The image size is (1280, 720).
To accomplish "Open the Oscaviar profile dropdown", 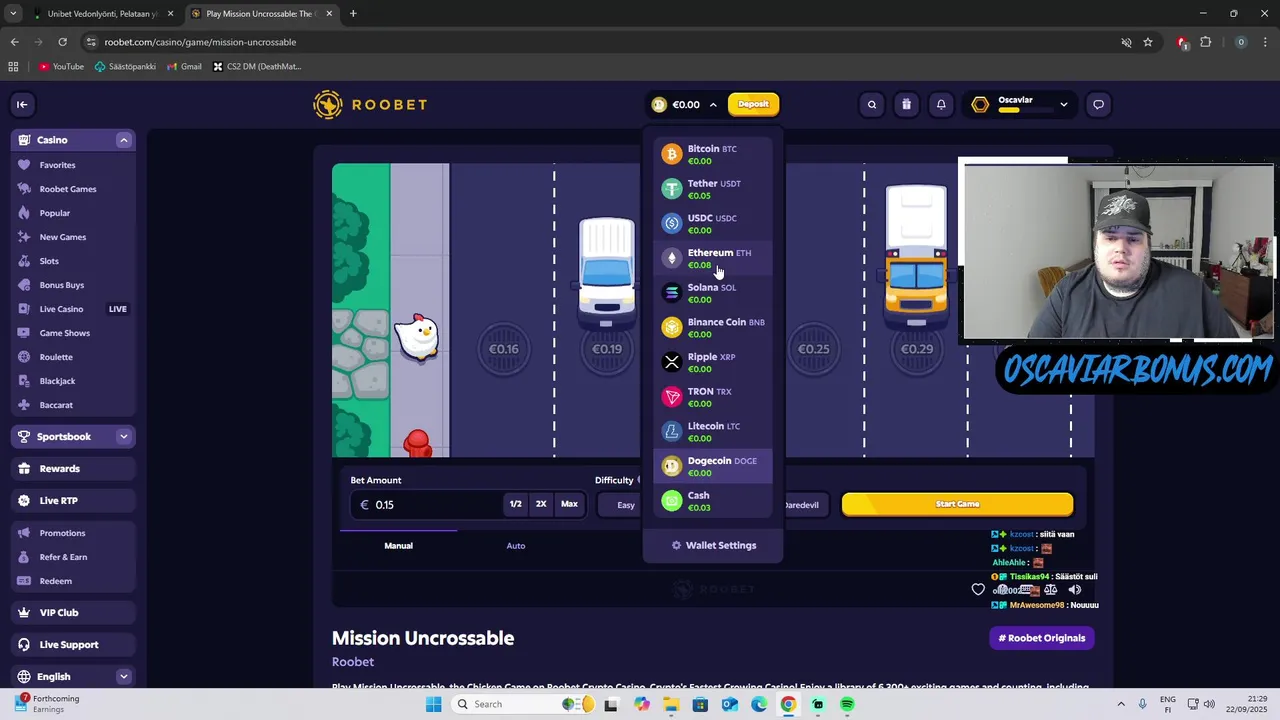I will pos(1020,104).
